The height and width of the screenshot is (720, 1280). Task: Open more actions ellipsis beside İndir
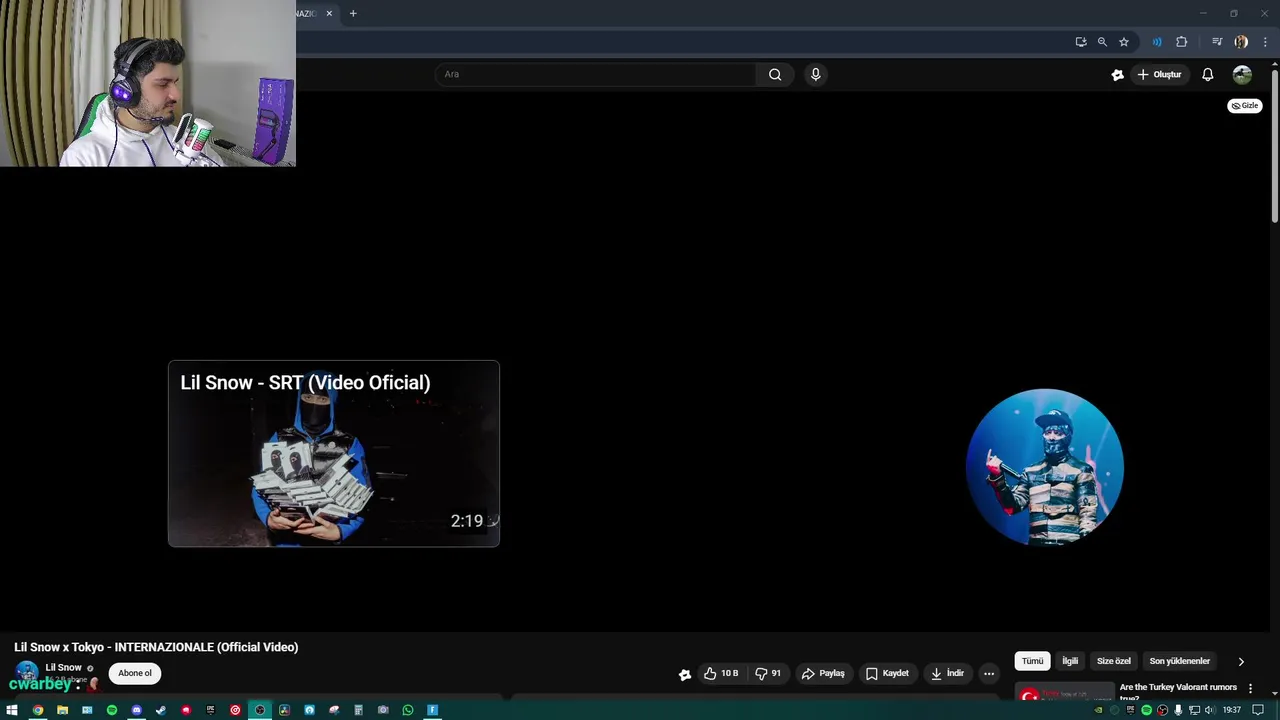coord(989,673)
